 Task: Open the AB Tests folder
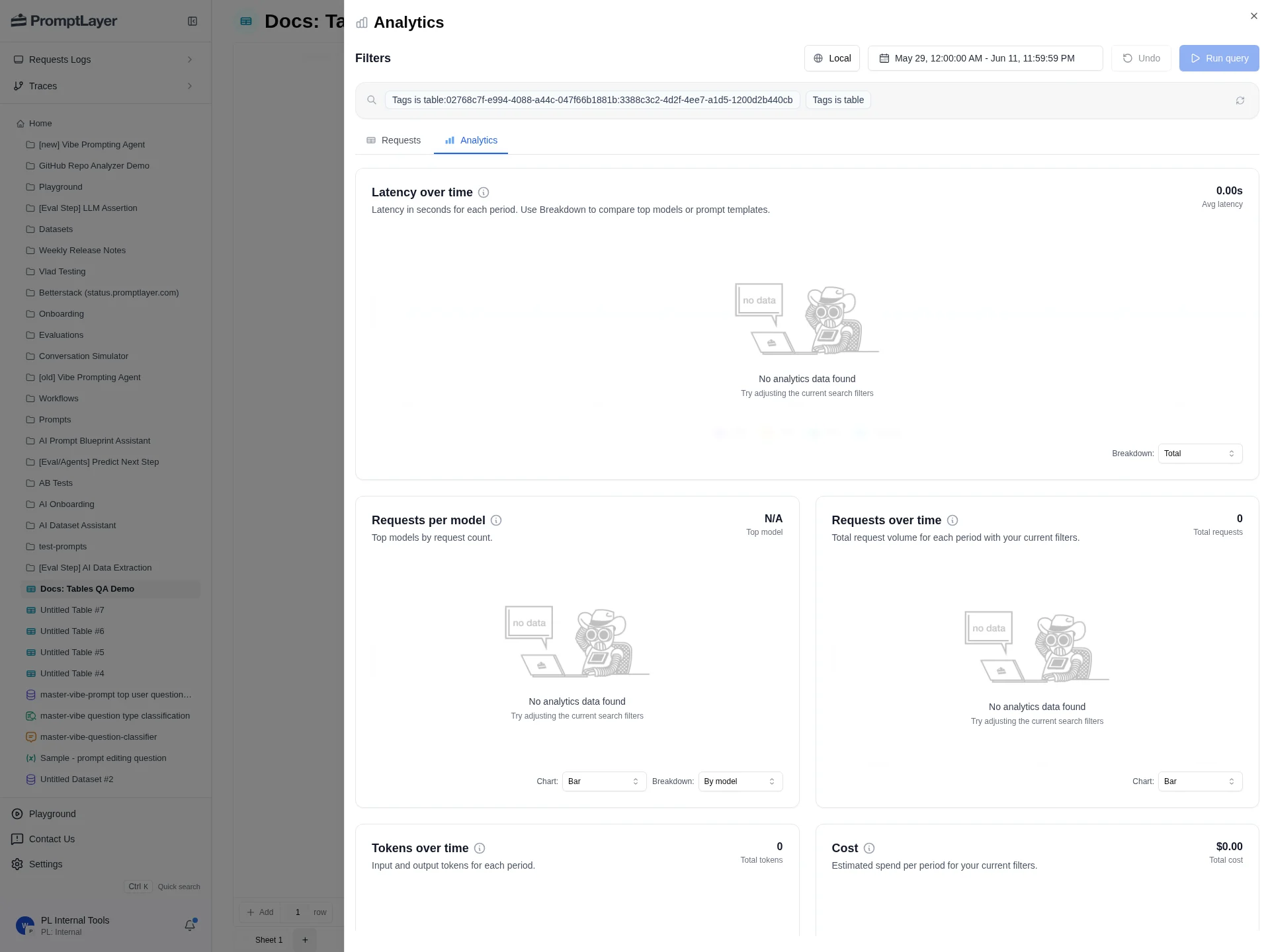click(56, 483)
